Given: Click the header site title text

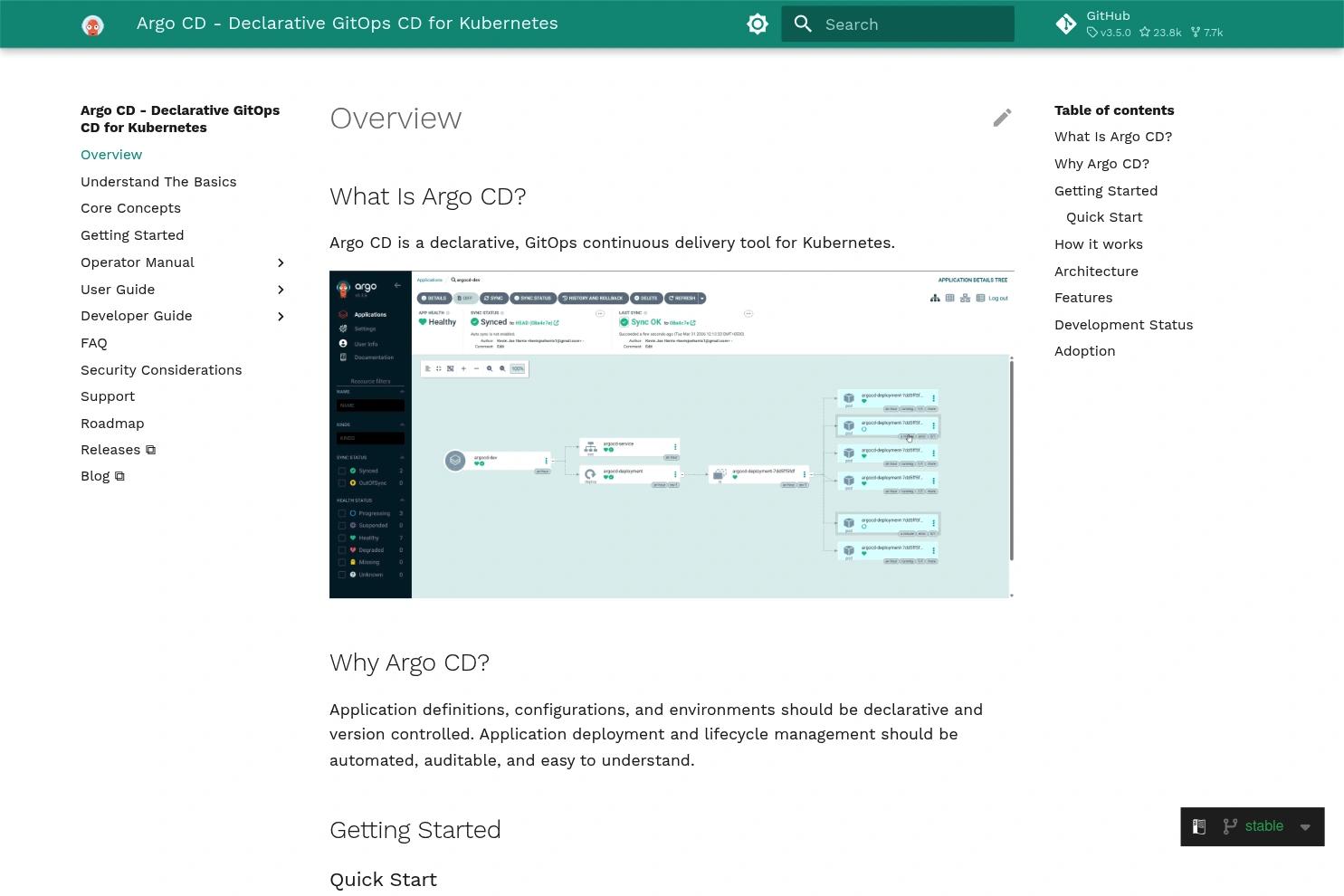Looking at the screenshot, I should [348, 24].
